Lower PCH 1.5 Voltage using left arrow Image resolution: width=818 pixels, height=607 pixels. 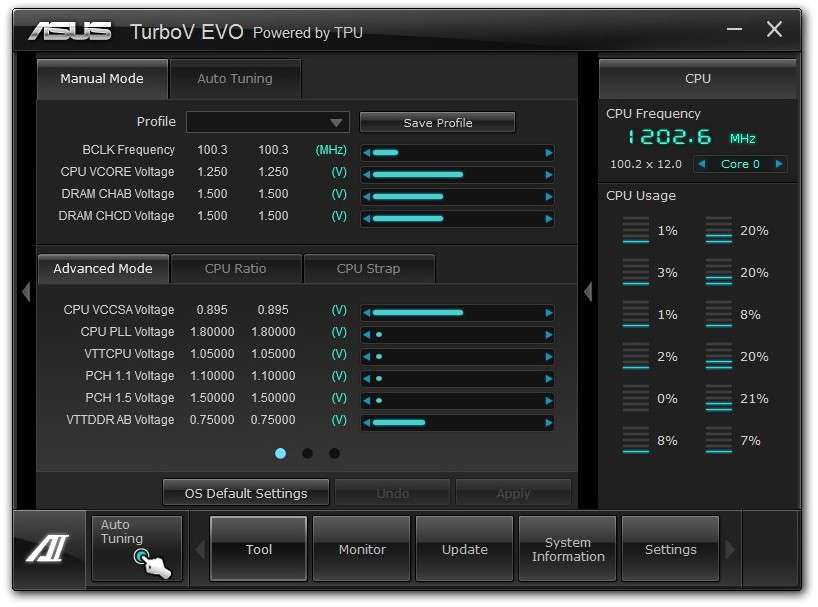click(x=367, y=400)
